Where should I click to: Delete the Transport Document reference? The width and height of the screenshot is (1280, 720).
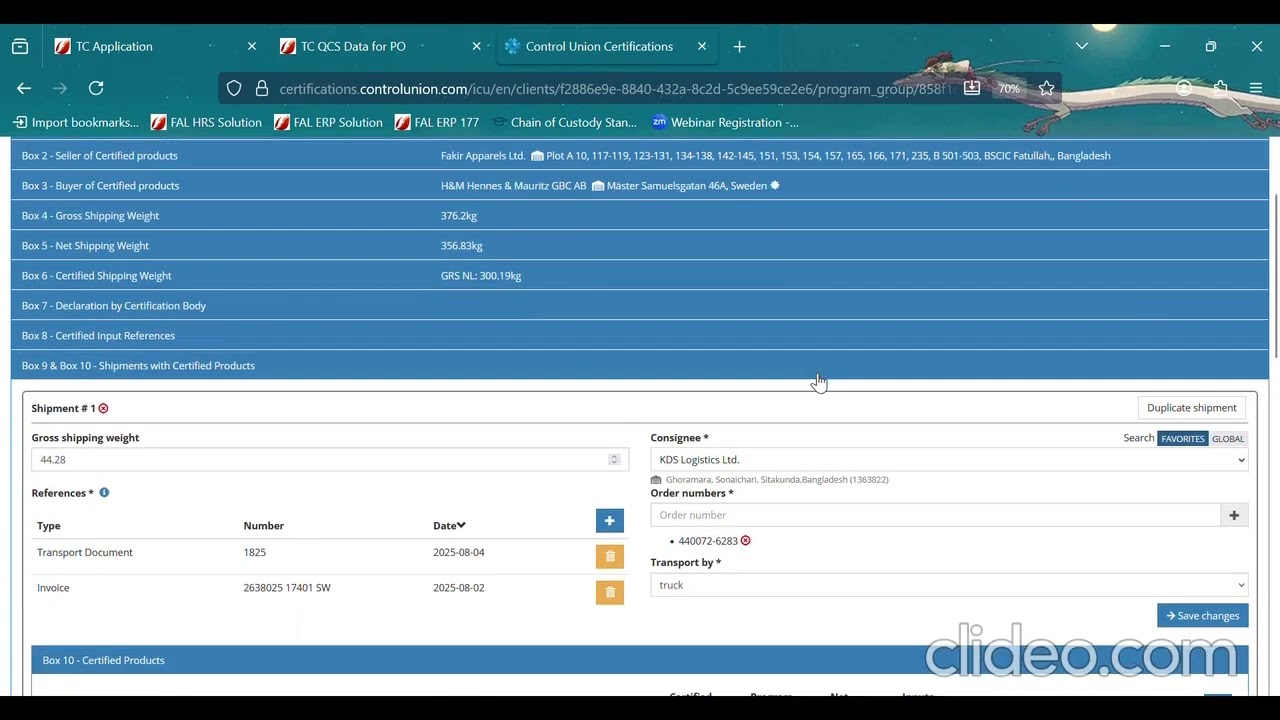click(x=610, y=556)
